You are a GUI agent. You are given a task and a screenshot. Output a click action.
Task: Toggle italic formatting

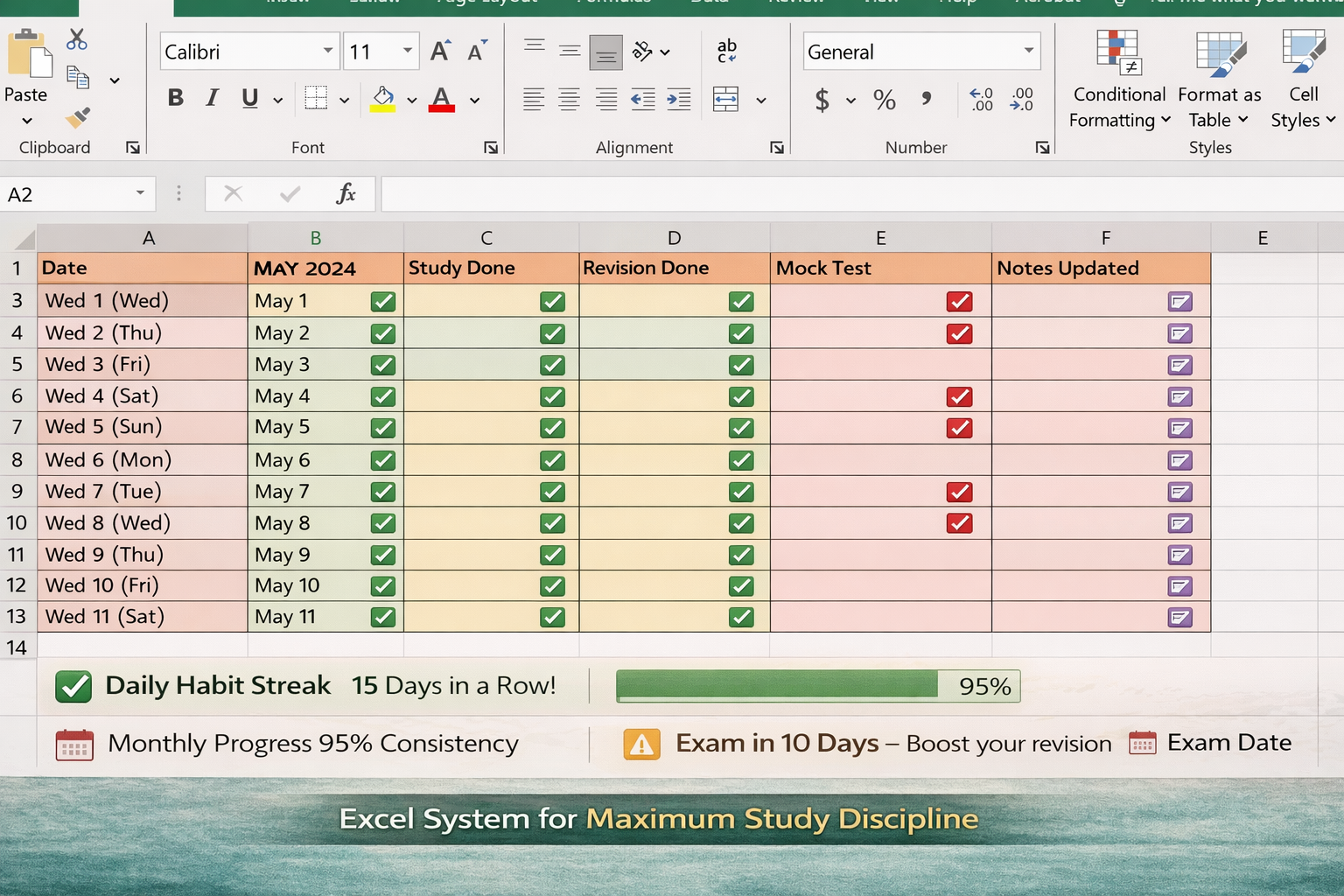click(213, 98)
